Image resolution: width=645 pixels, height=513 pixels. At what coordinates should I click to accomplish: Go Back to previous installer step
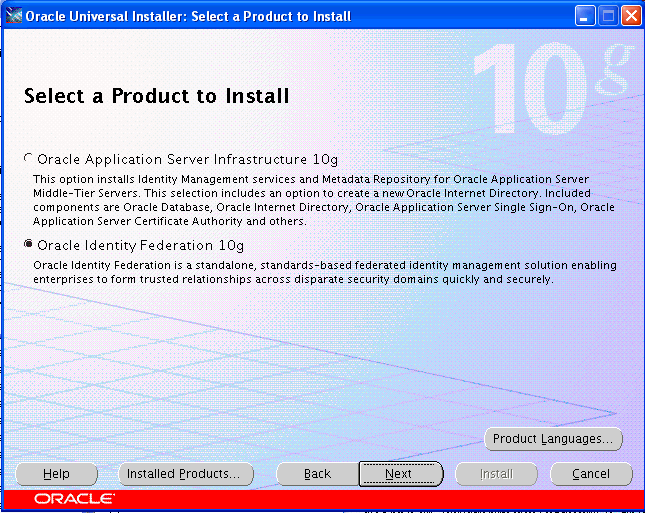(318, 474)
